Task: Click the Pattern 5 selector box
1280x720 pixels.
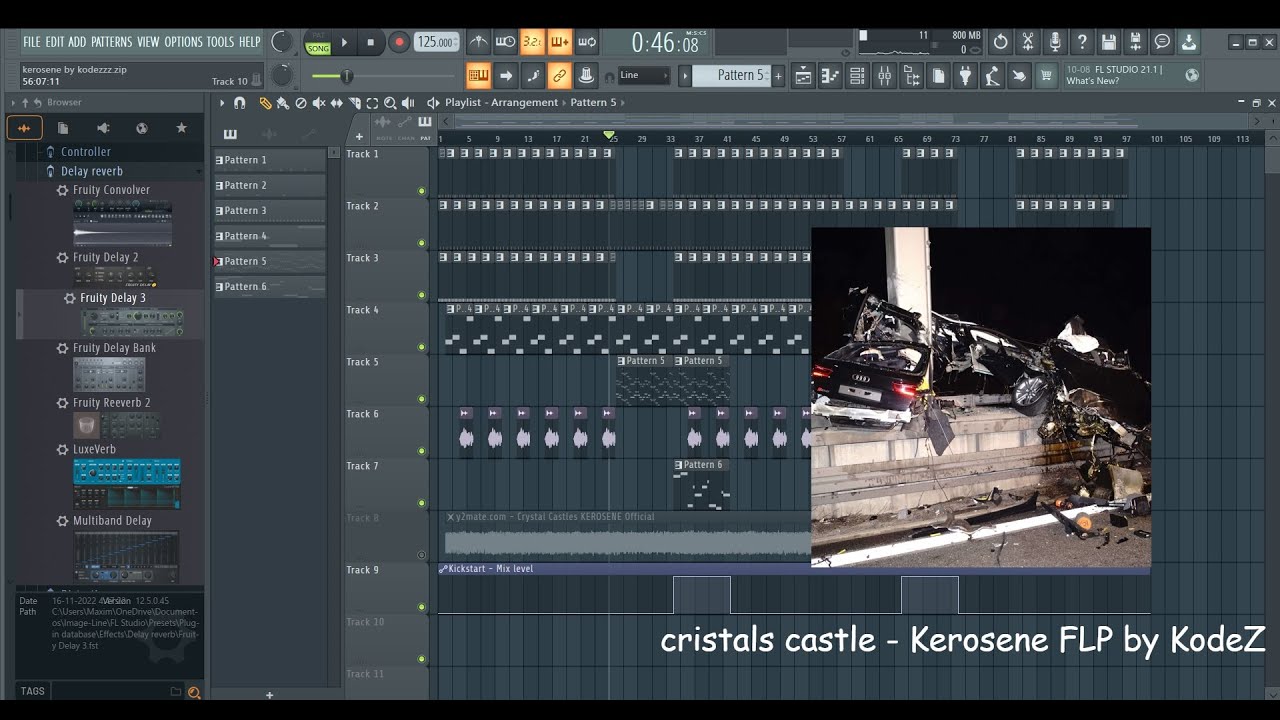Action: click(731, 75)
